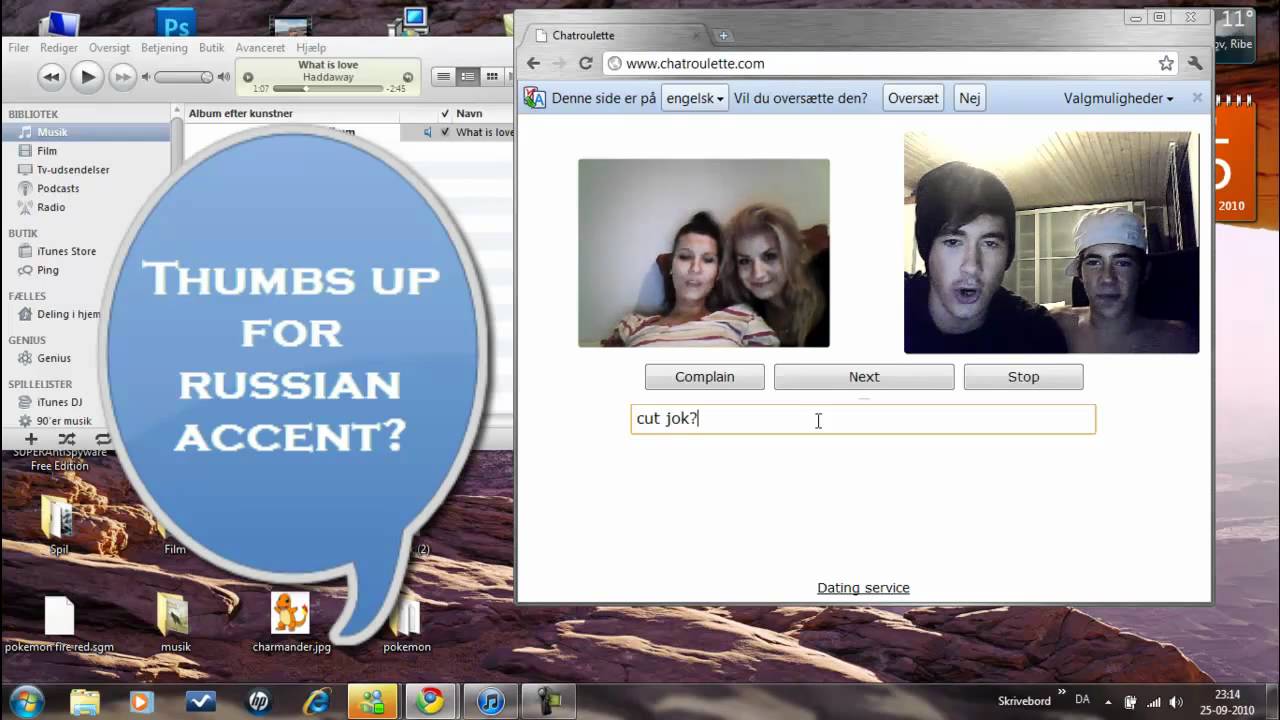
Task: Sort by 'Album efter kunstner' column header
Action: [241, 114]
